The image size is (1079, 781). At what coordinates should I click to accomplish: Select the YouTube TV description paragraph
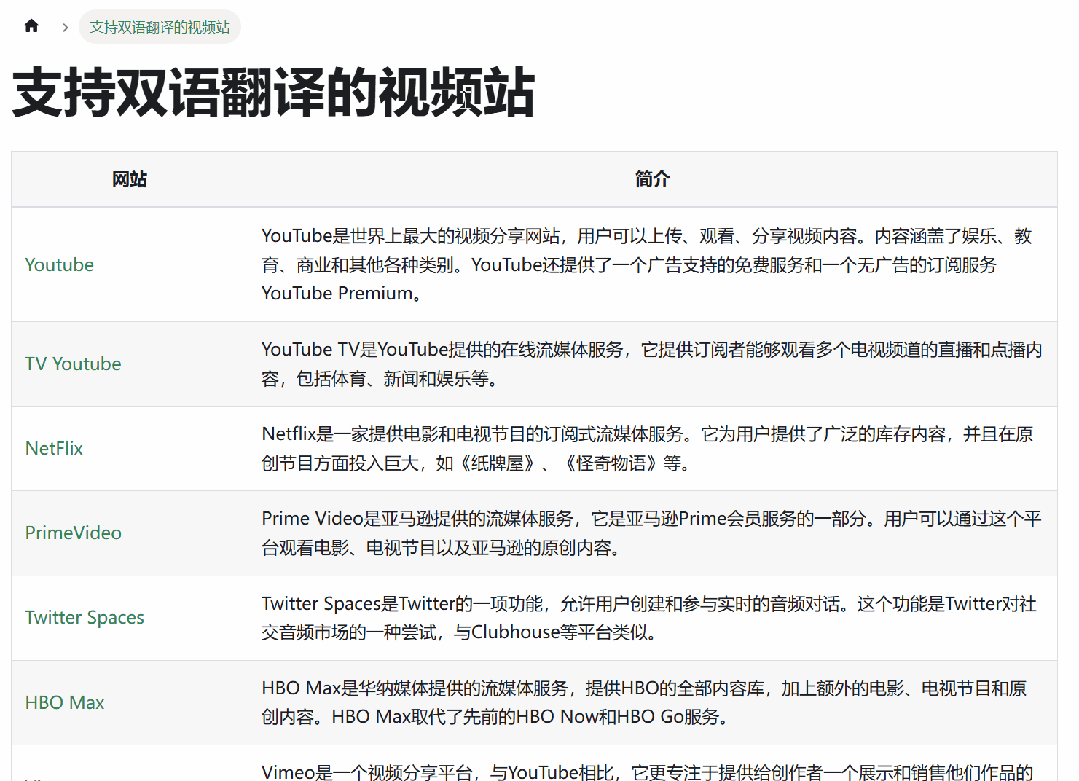pyautogui.click(x=652, y=364)
